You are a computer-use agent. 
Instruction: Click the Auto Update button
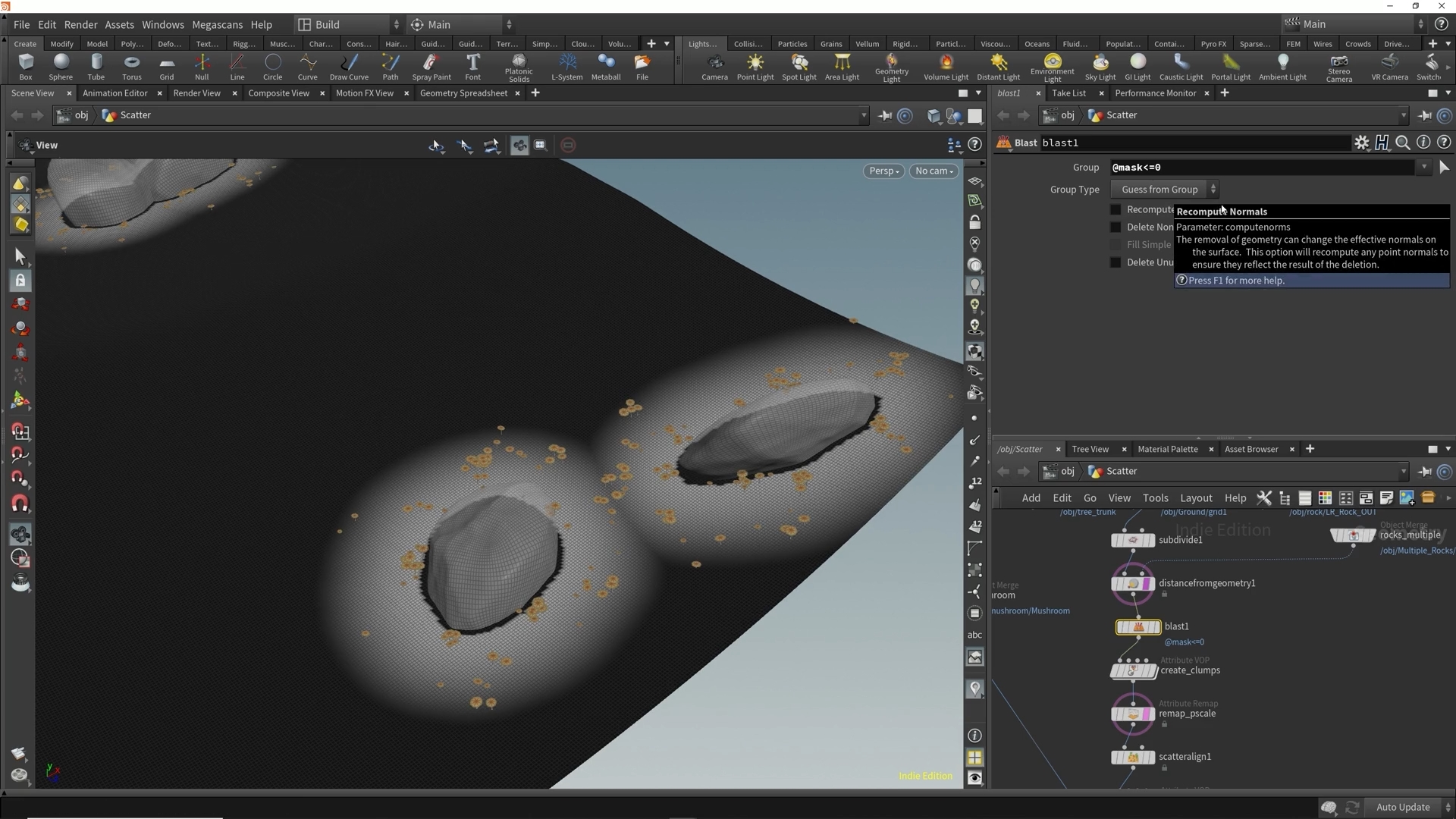[x=1402, y=807]
